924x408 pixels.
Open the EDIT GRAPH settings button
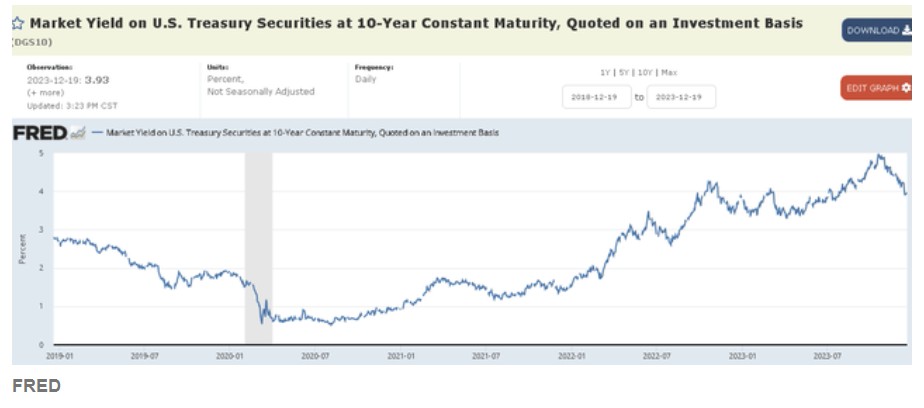[878, 88]
